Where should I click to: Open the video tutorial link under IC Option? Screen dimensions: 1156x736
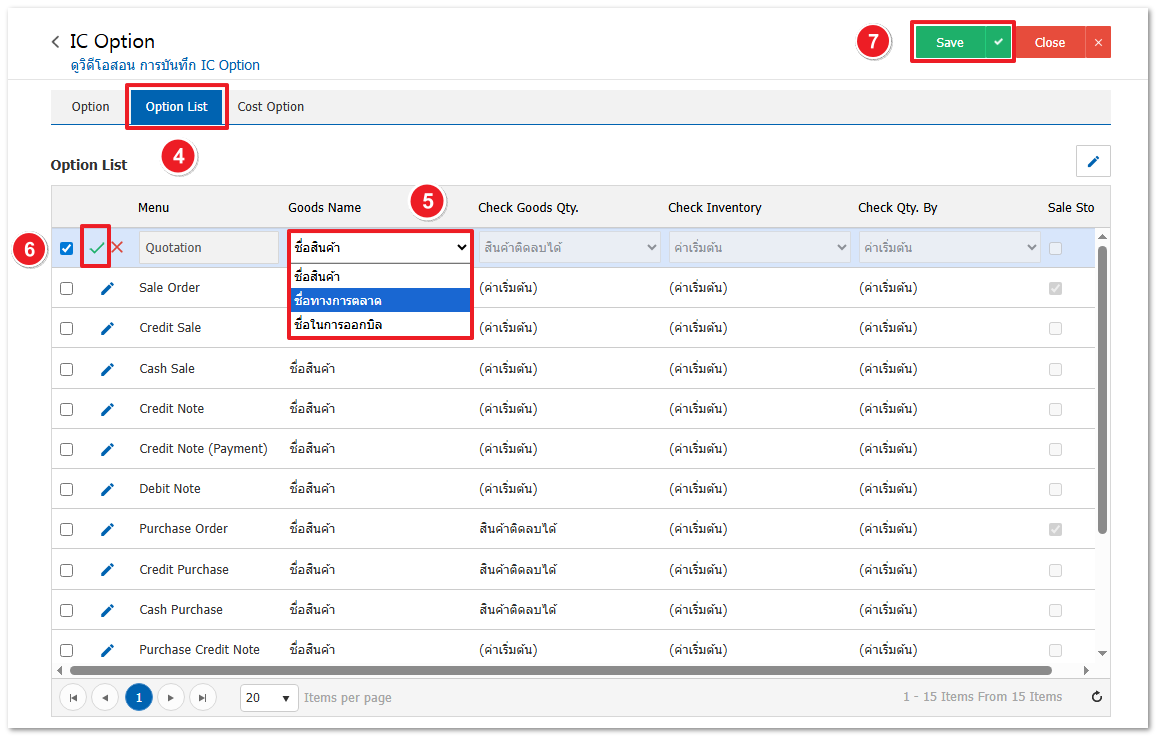tap(165, 65)
